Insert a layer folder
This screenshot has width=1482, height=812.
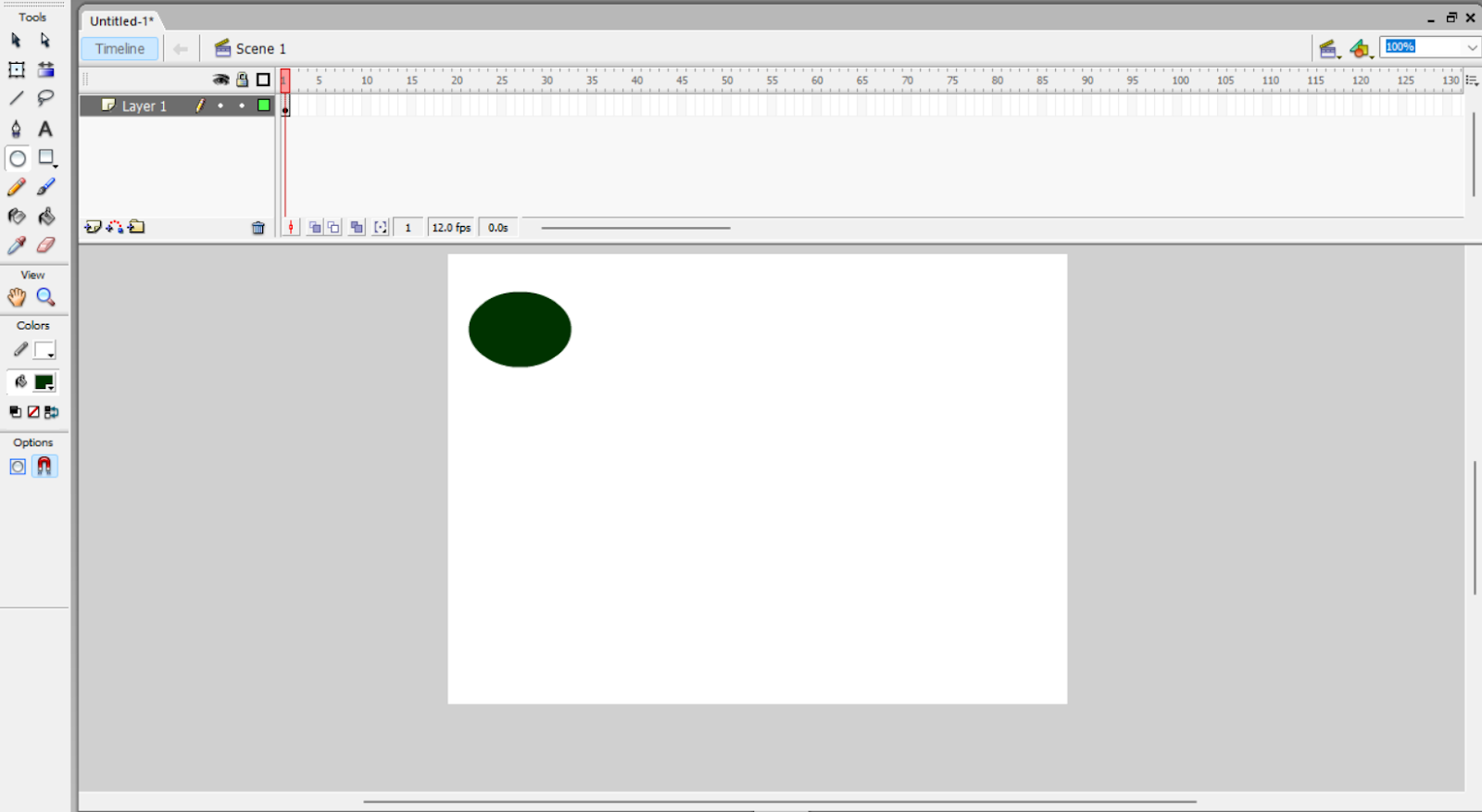(137, 227)
